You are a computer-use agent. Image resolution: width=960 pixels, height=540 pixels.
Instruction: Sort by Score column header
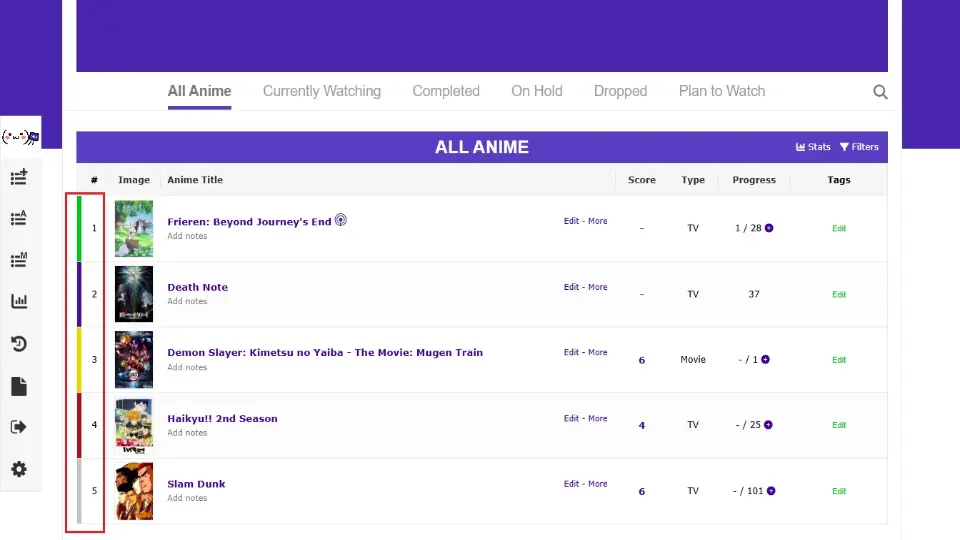click(642, 180)
